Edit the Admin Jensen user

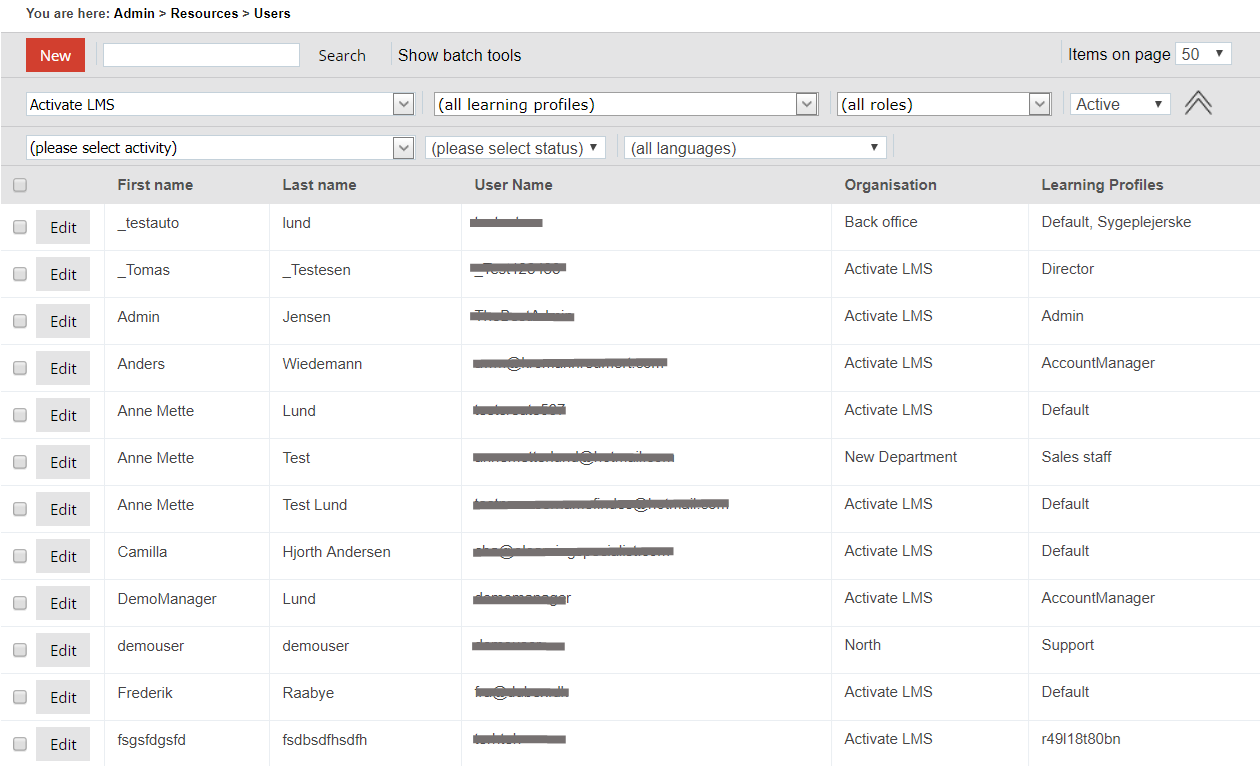coord(63,321)
